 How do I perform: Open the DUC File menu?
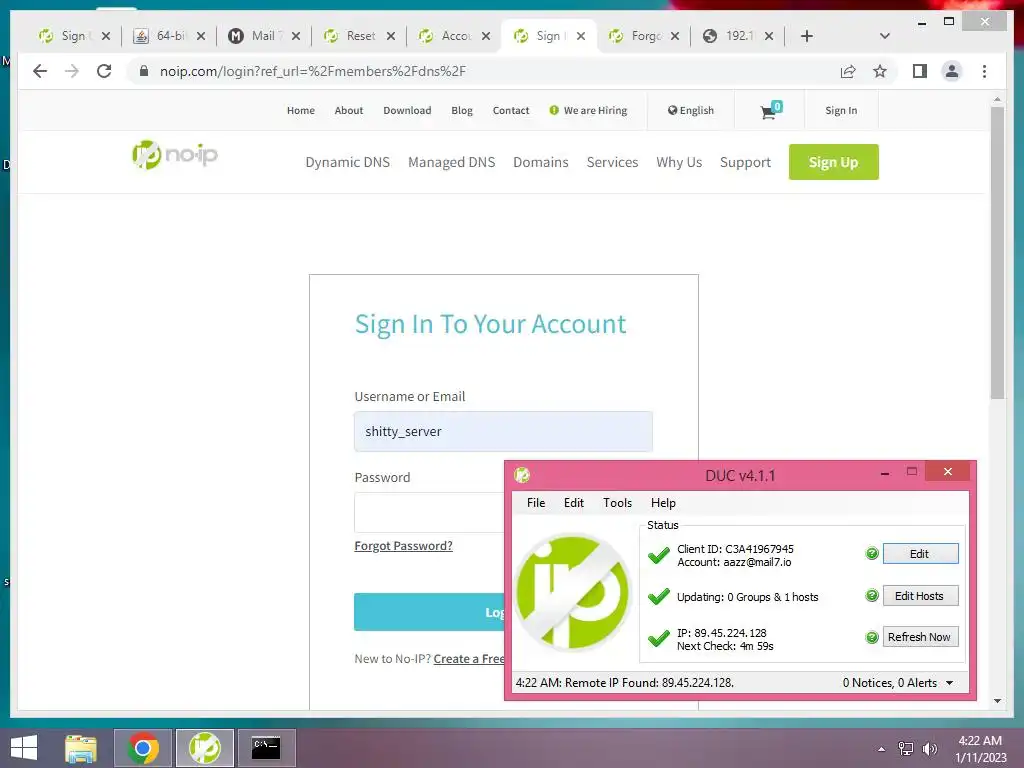pyautogui.click(x=536, y=503)
